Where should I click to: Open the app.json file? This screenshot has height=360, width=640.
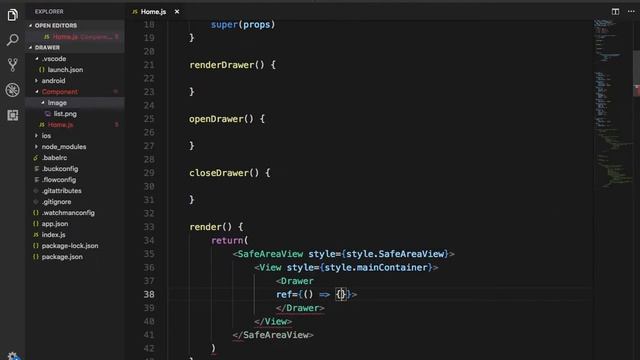point(76,224)
